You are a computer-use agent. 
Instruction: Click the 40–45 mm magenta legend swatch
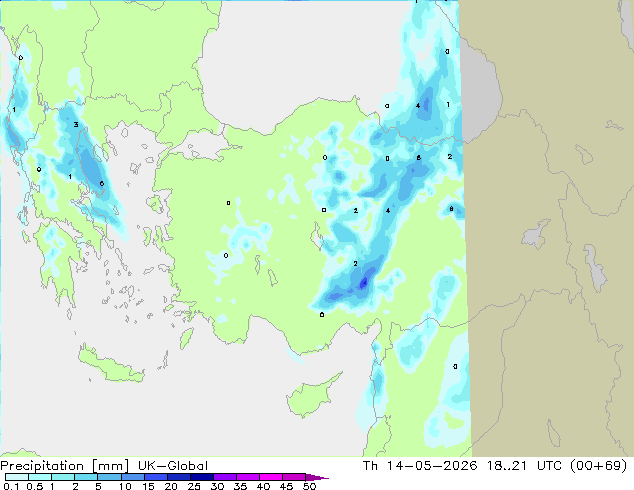[271, 477]
